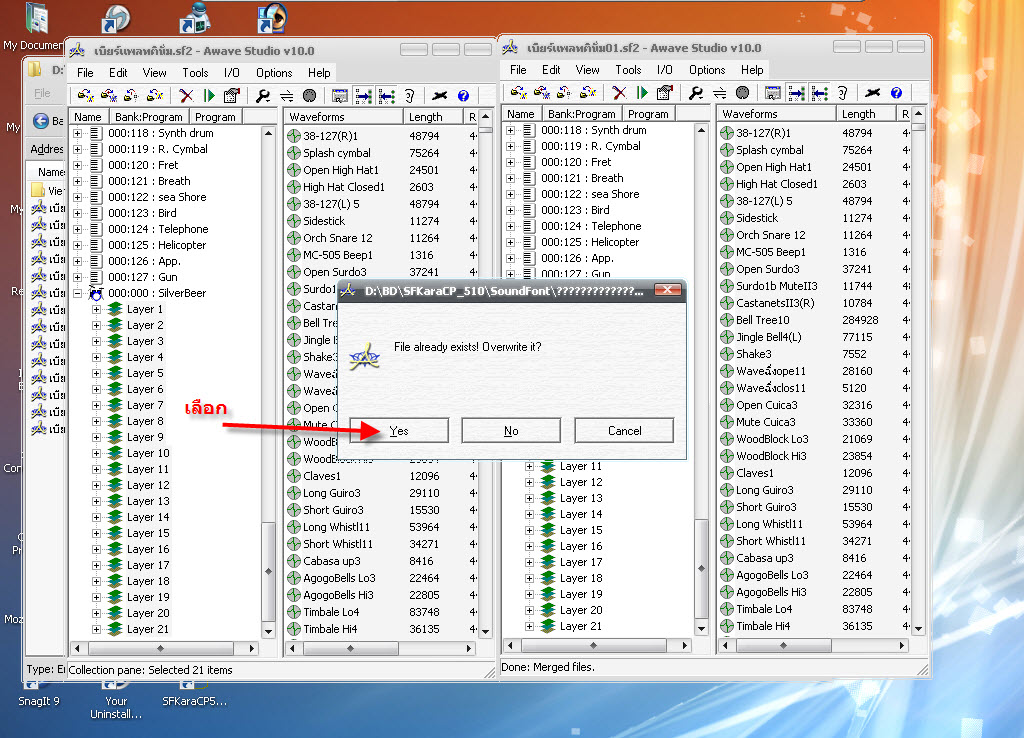Click the horizontal scrollbar under left window tree pane
Viewport: 1024px width, 738px height.
point(165,649)
